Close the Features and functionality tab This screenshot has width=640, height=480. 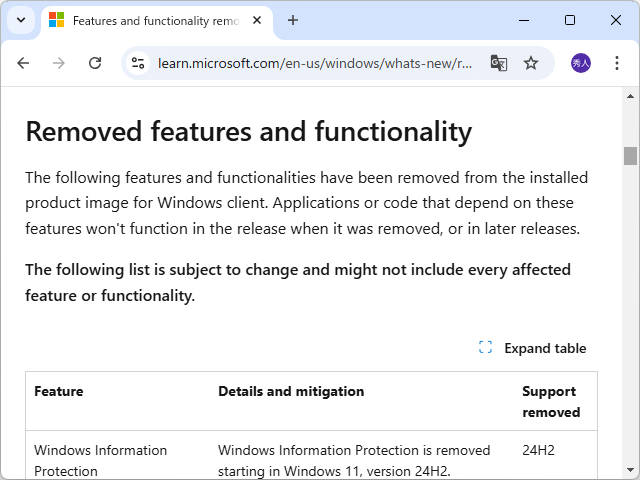point(257,20)
